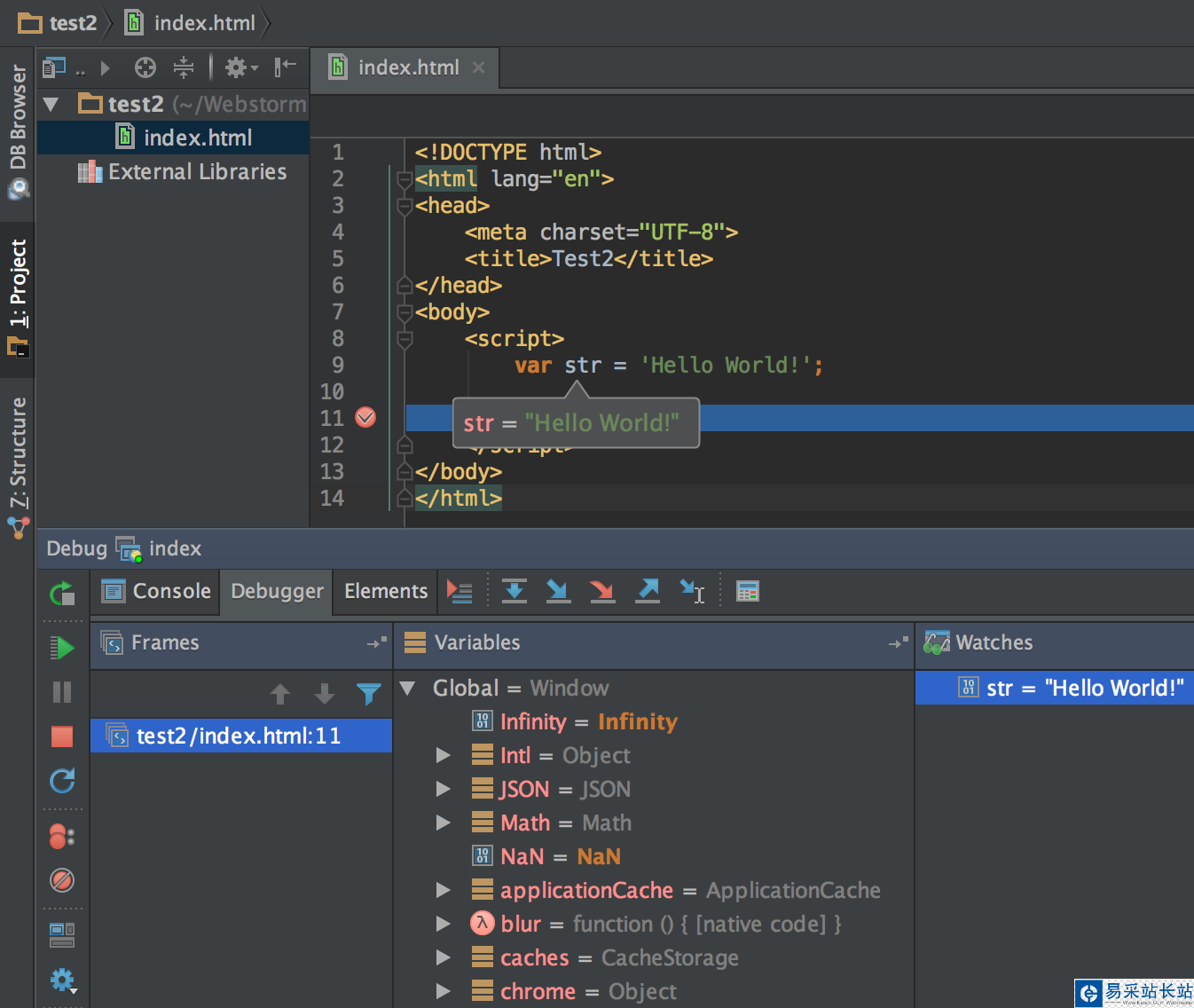Open the 7: Structure side tab
The width and height of the screenshot is (1194, 1008).
(x=18, y=466)
